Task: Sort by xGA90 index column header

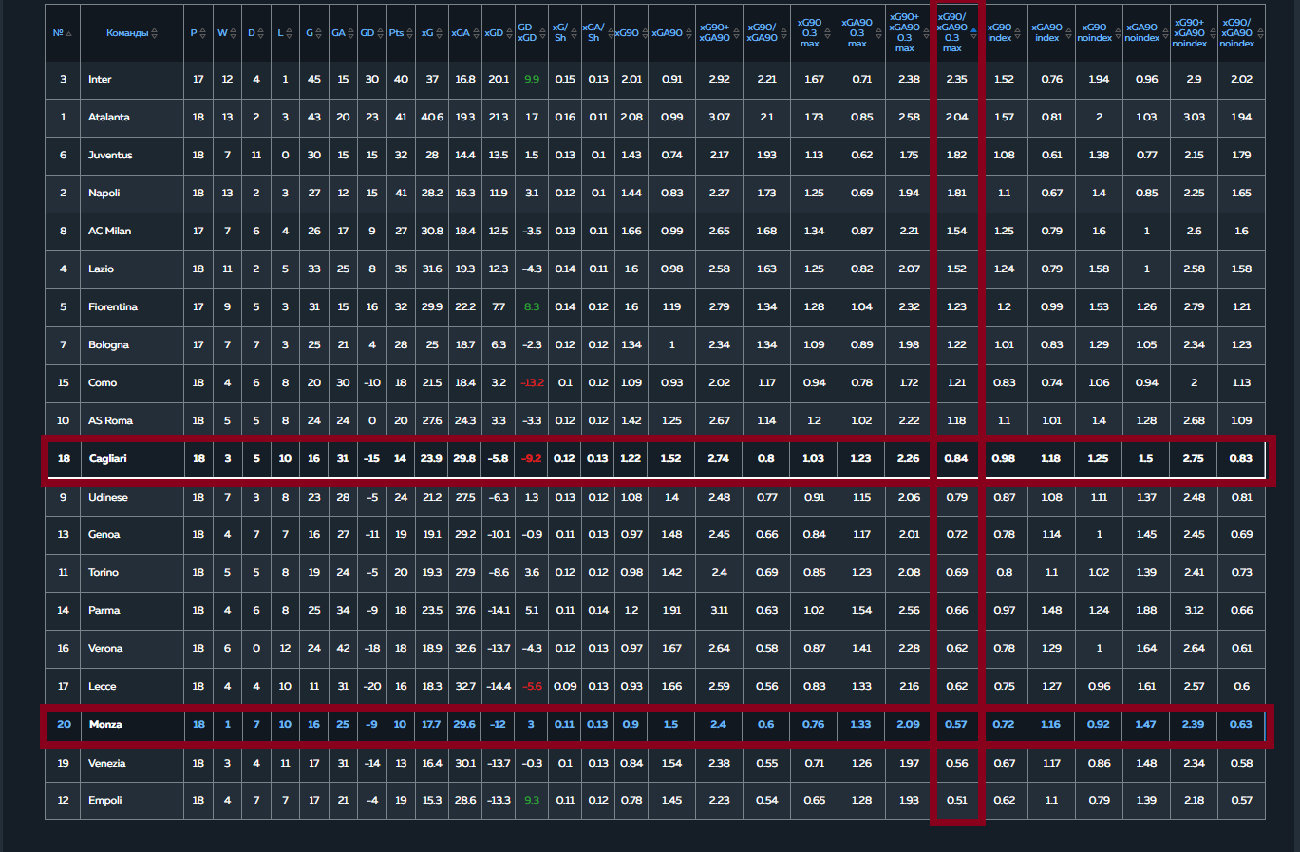Action: [x=1050, y=33]
